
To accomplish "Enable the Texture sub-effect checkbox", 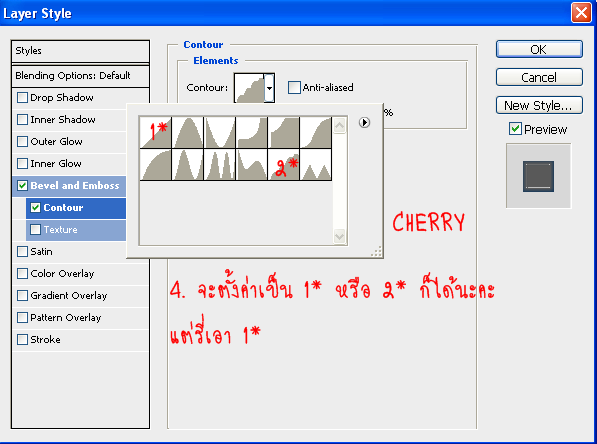I will click(35, 230).
